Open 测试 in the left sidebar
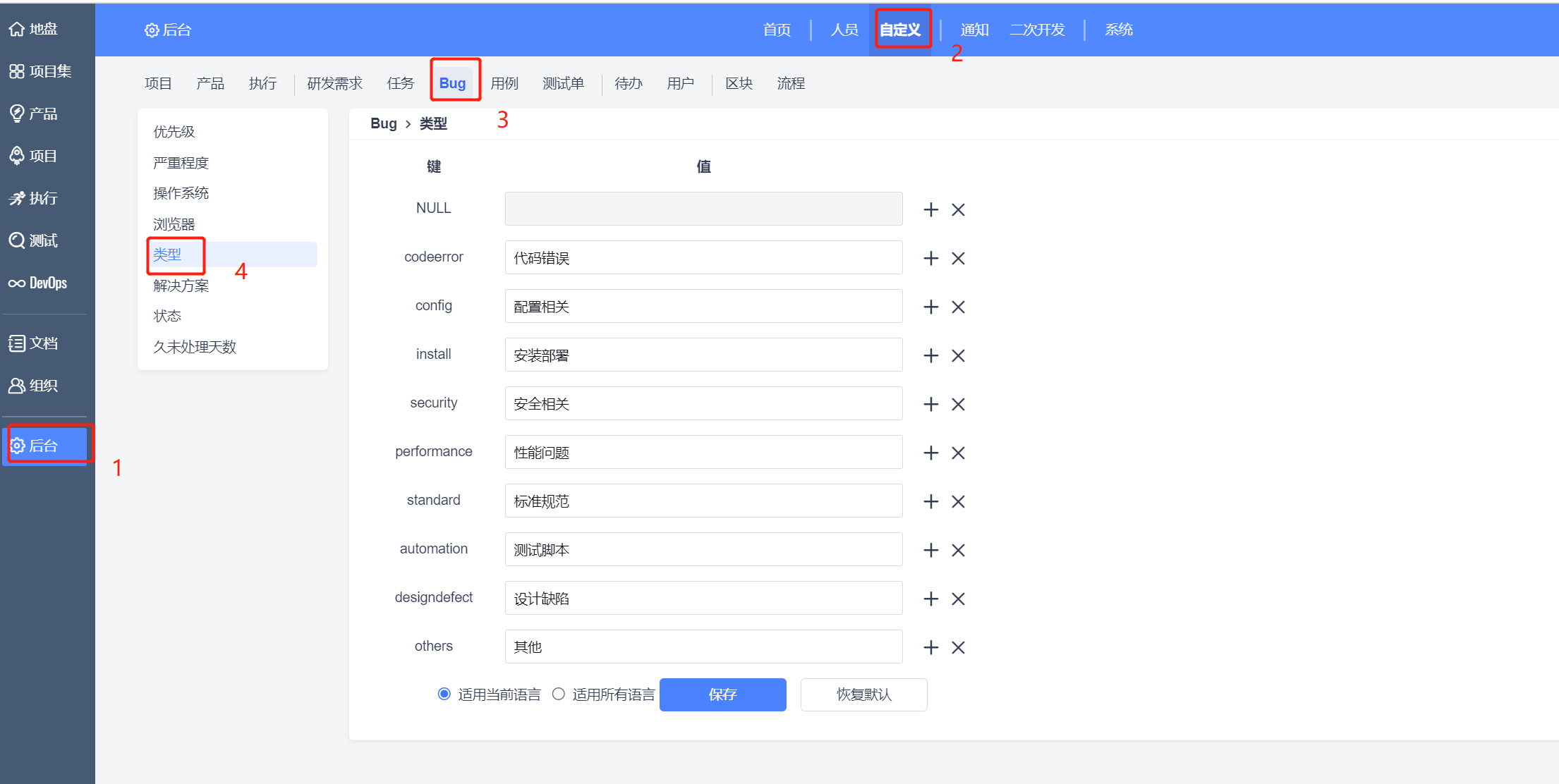The image size is (1559, 784). tap(34, 240)
